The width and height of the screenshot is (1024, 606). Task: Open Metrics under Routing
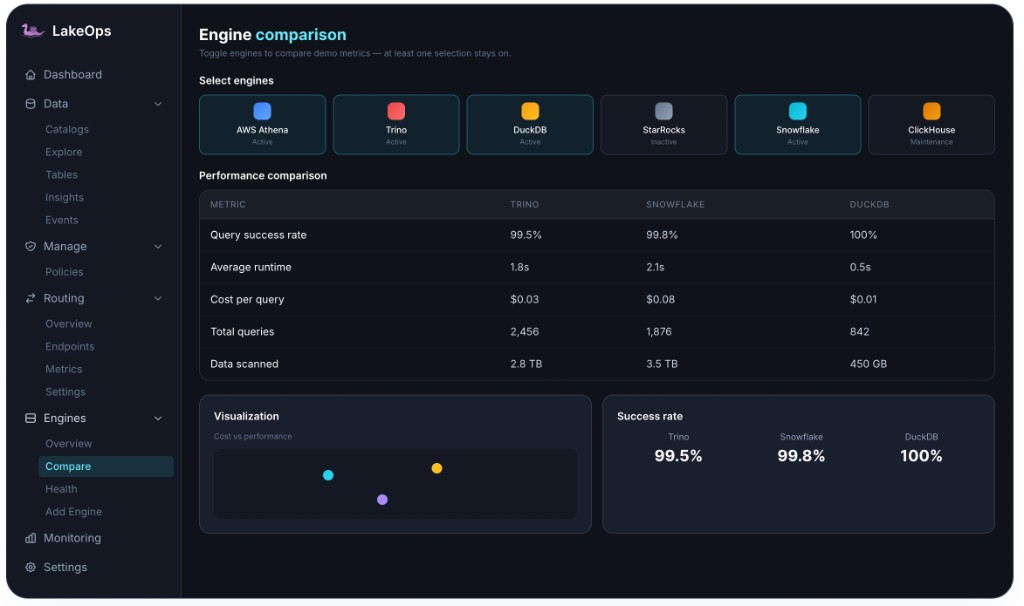[x=63, y=369]
